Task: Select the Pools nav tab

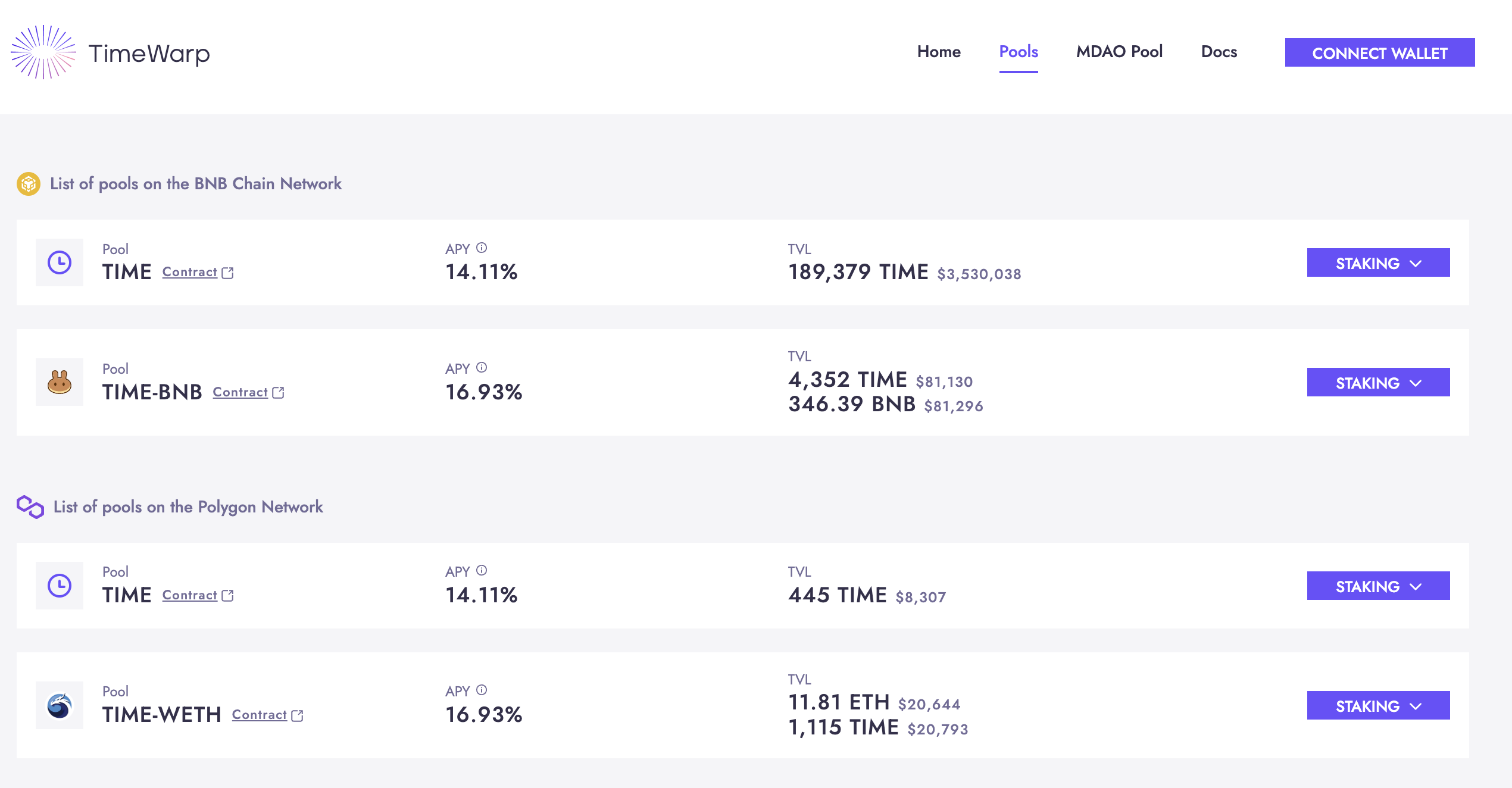Action: 1019,52
